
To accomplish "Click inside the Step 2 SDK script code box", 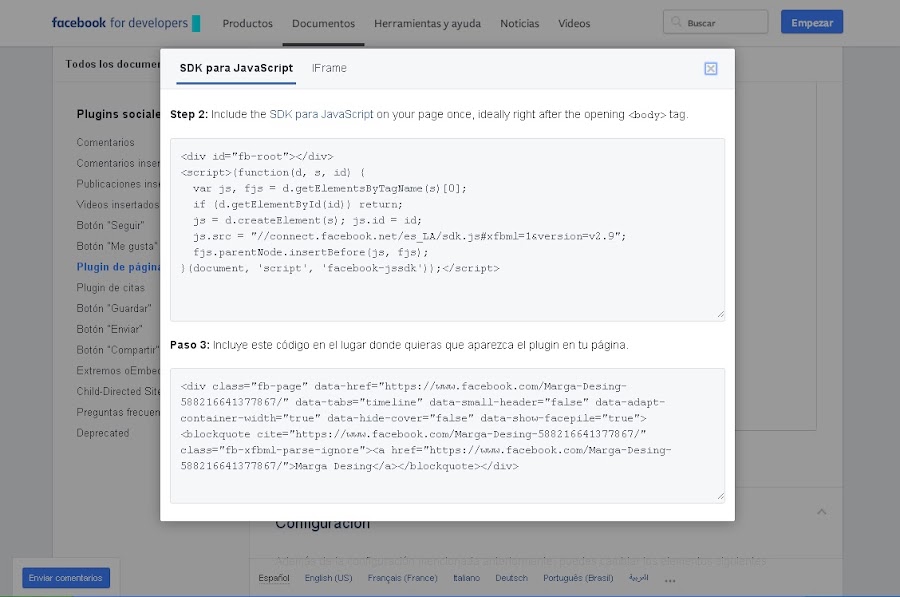I will click(x=447, y=229).
